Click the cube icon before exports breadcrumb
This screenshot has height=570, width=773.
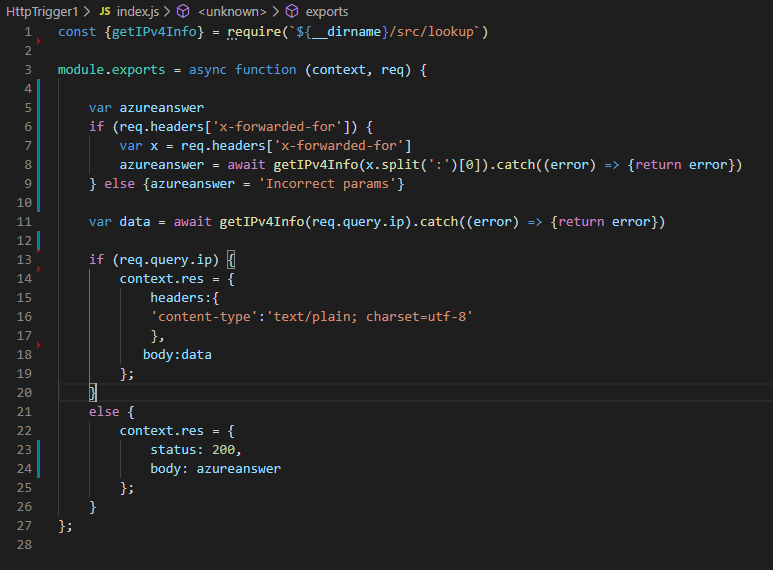pos(291,12)
